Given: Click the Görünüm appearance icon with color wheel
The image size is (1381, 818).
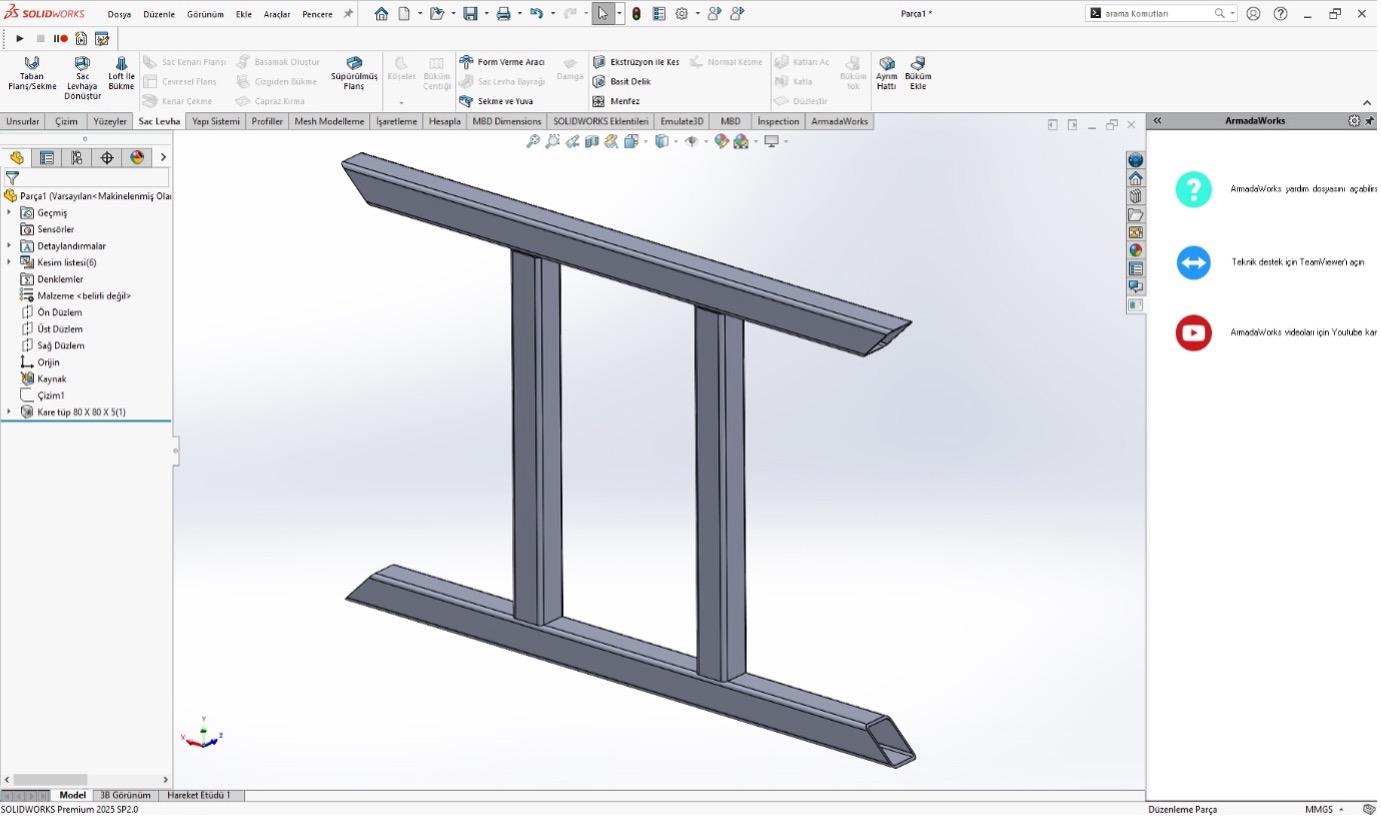Looking at the screenshot, I should click(138, 157).
